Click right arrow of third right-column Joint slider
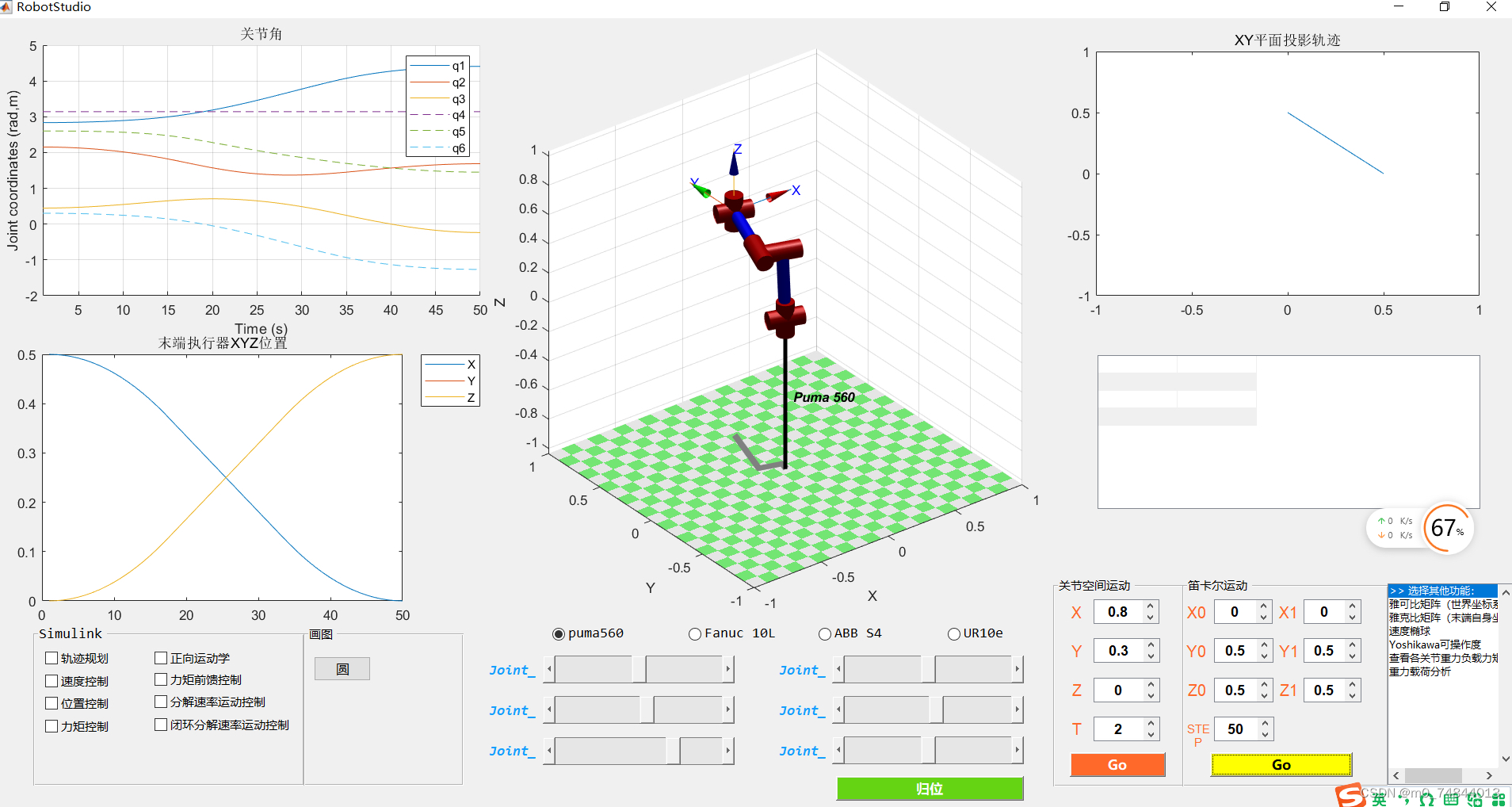 [1017, 751]
